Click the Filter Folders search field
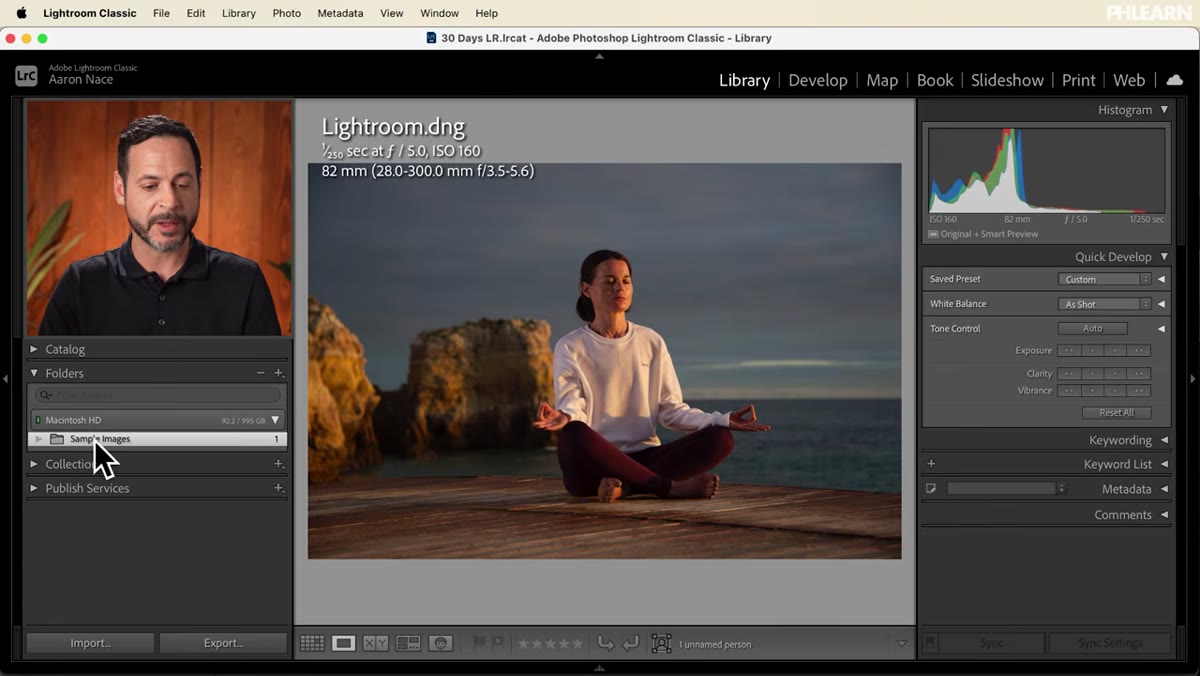1200x676 pixels. 158,396
